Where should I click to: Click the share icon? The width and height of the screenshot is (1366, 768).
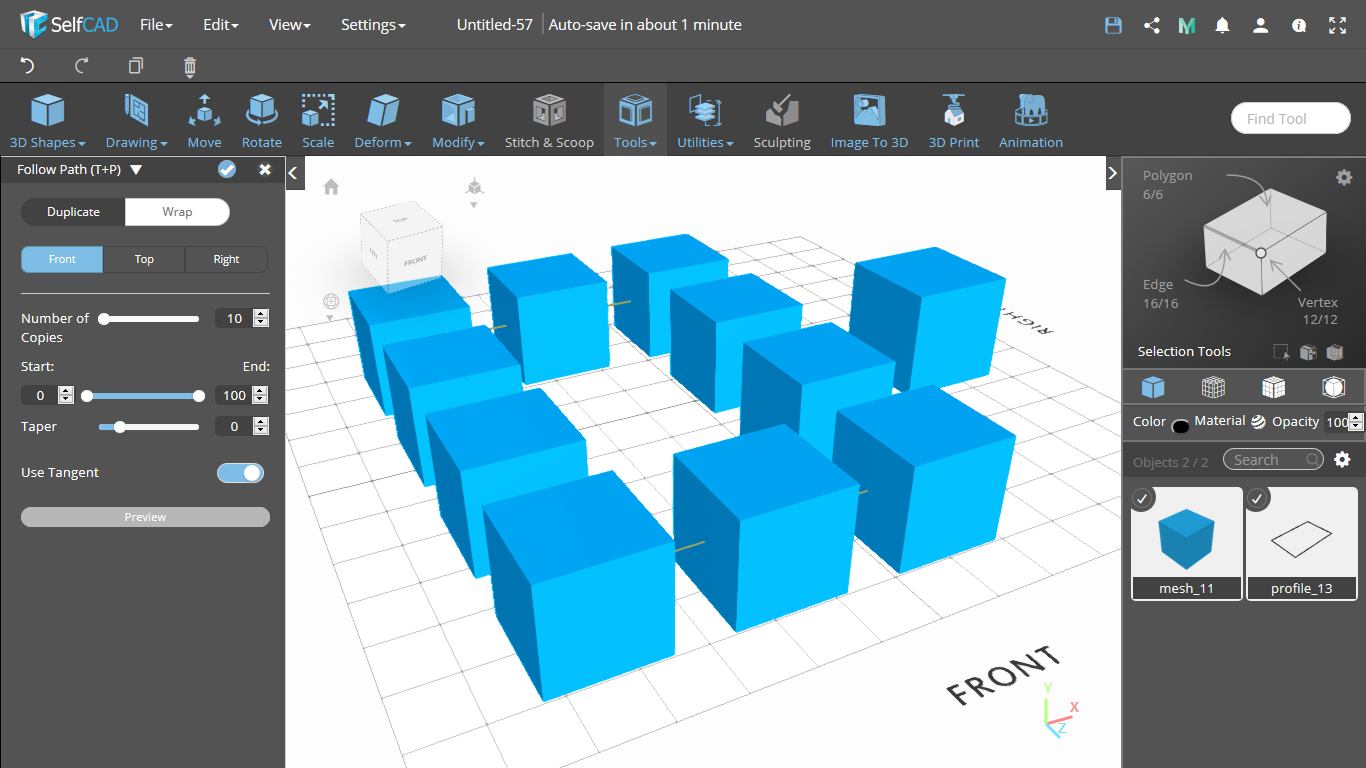[x=1151, y=25]
